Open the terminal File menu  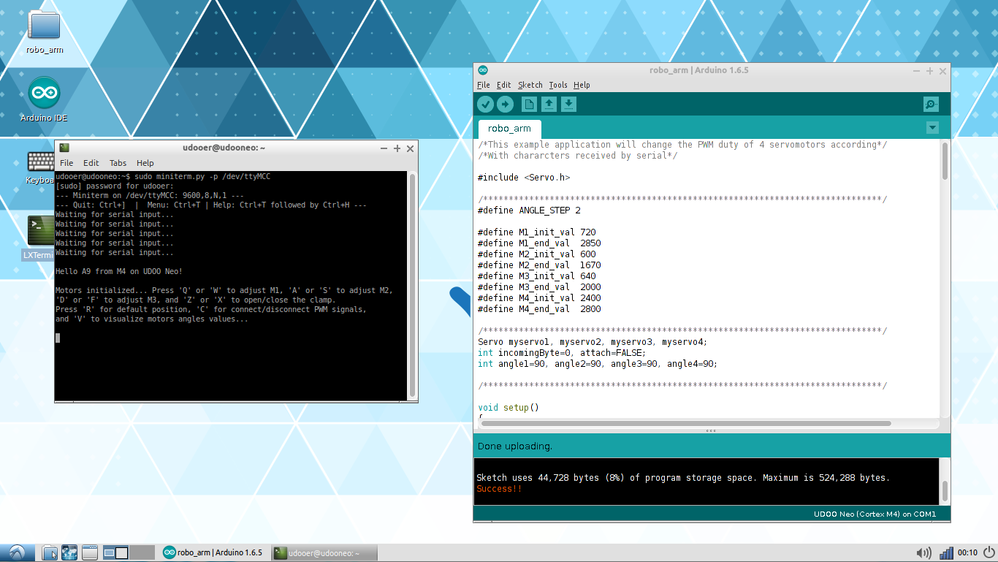click(66, 163)
